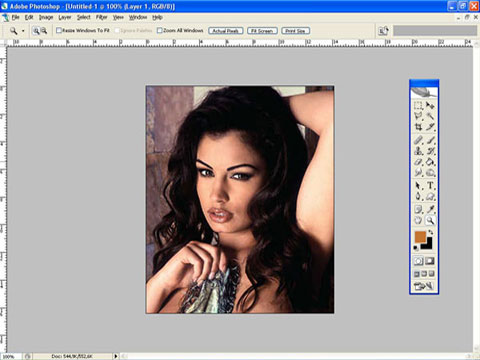Open the Filter menu
Screen dimensions: 480x360
point(102,17)
